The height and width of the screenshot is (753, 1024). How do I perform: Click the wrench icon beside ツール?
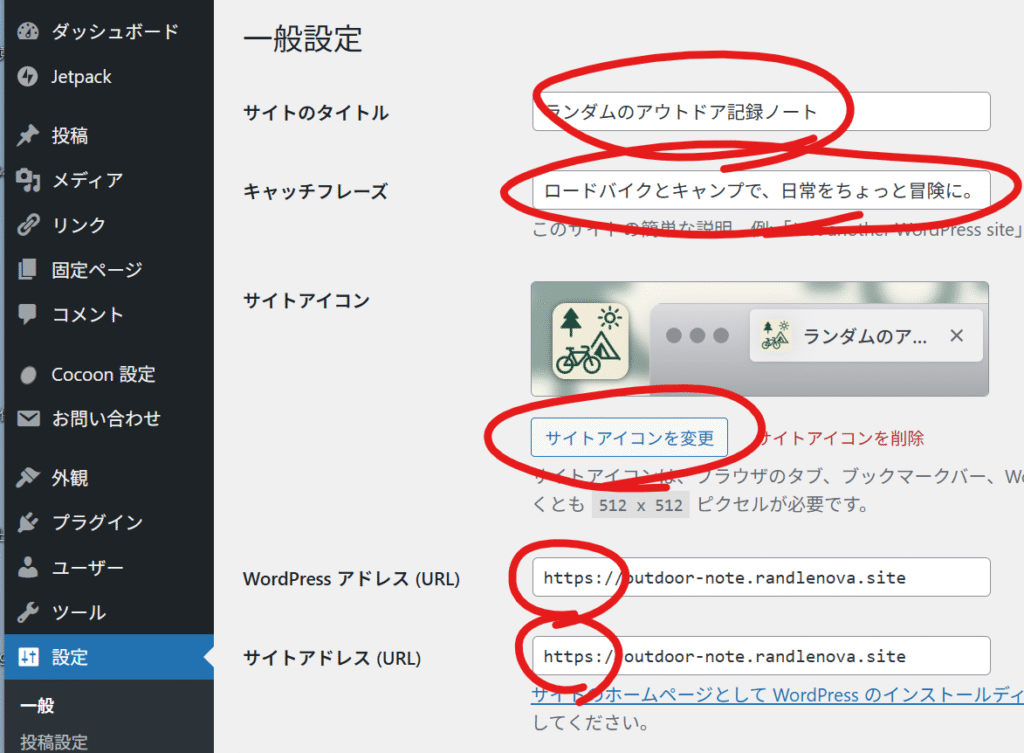[x=28, y=612]
